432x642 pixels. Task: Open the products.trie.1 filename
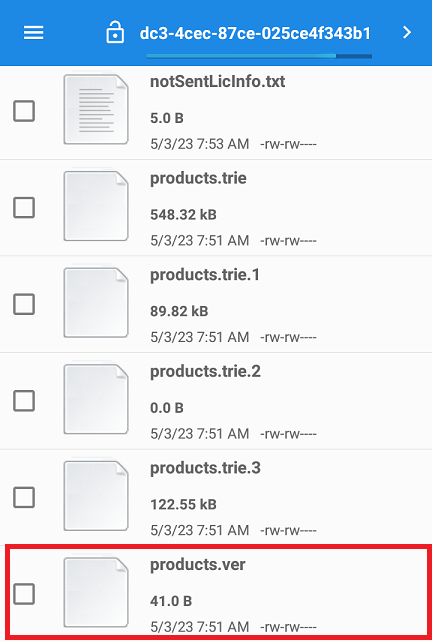(205, 275)
